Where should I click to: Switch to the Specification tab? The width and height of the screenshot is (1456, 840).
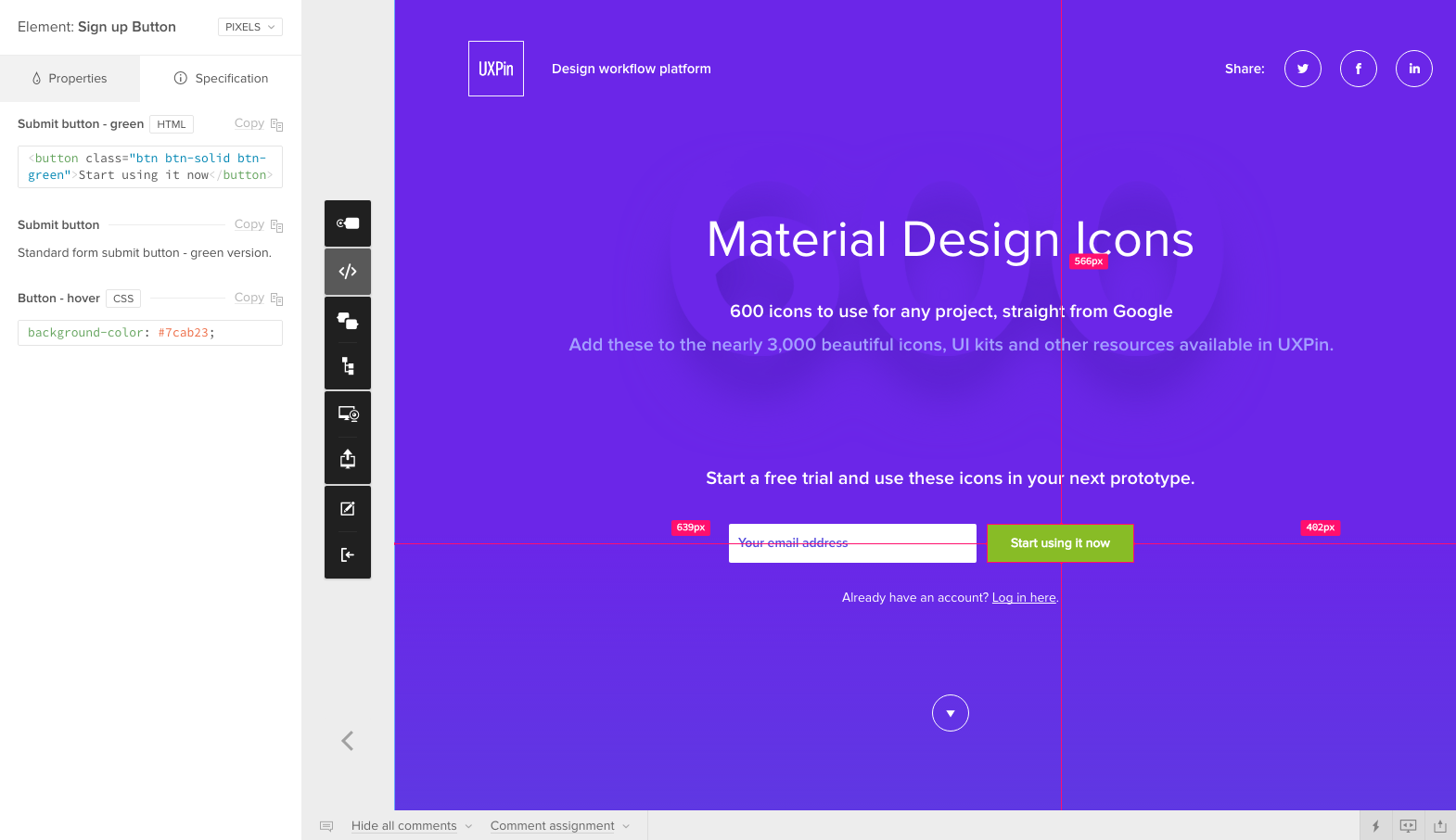(221, 79)
